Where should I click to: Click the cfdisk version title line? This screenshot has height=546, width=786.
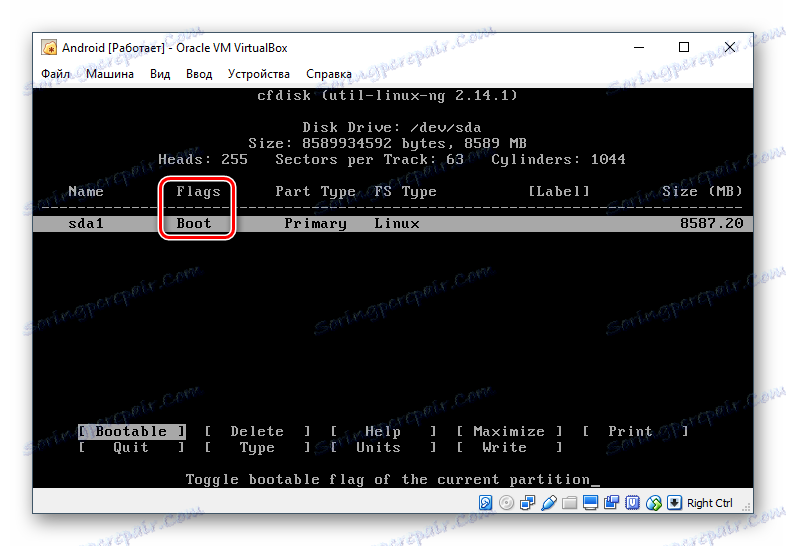tap(387, 95)
